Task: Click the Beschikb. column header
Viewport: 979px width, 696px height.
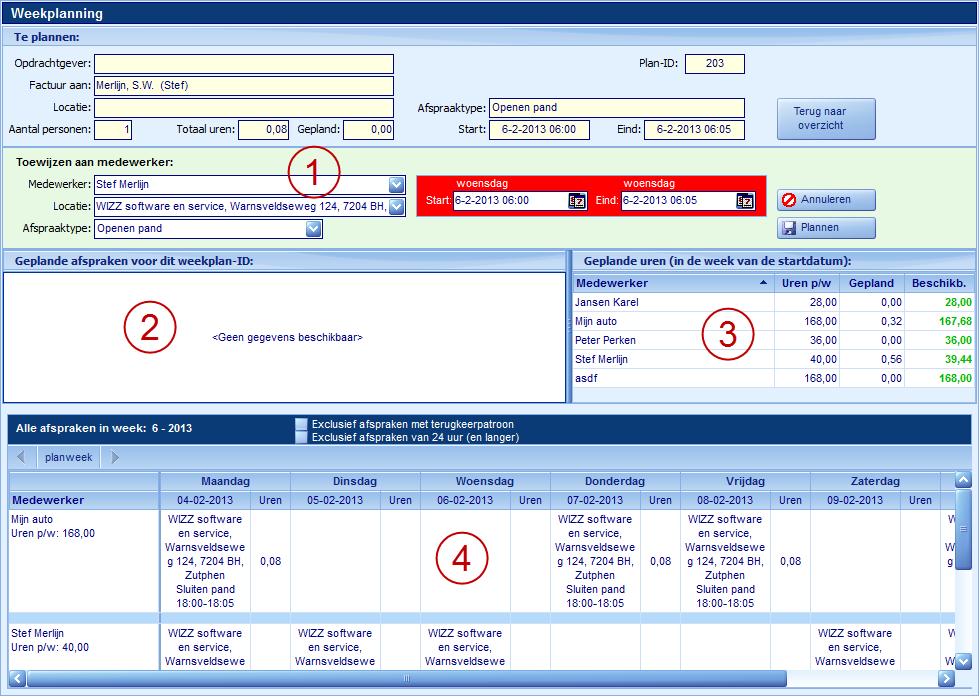Action: pyautogui.click(x=939, y=283)
